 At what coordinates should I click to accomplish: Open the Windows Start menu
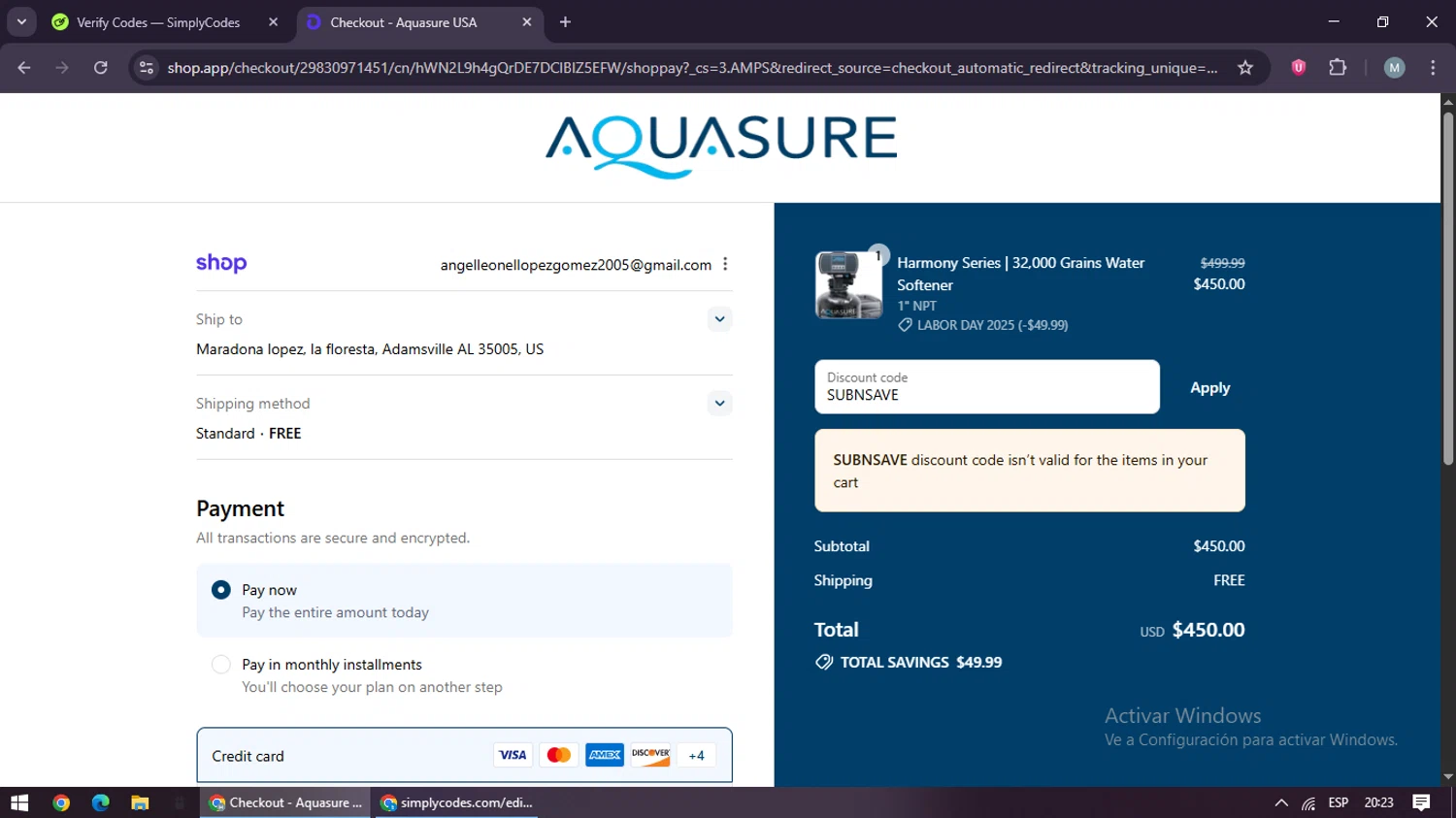(x=19, y=802)
